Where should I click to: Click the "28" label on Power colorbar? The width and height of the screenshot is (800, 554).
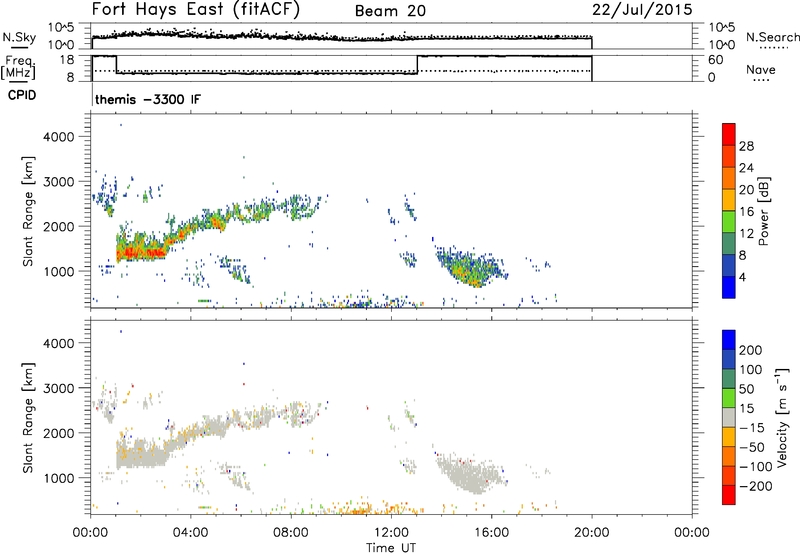pos(746,146)
